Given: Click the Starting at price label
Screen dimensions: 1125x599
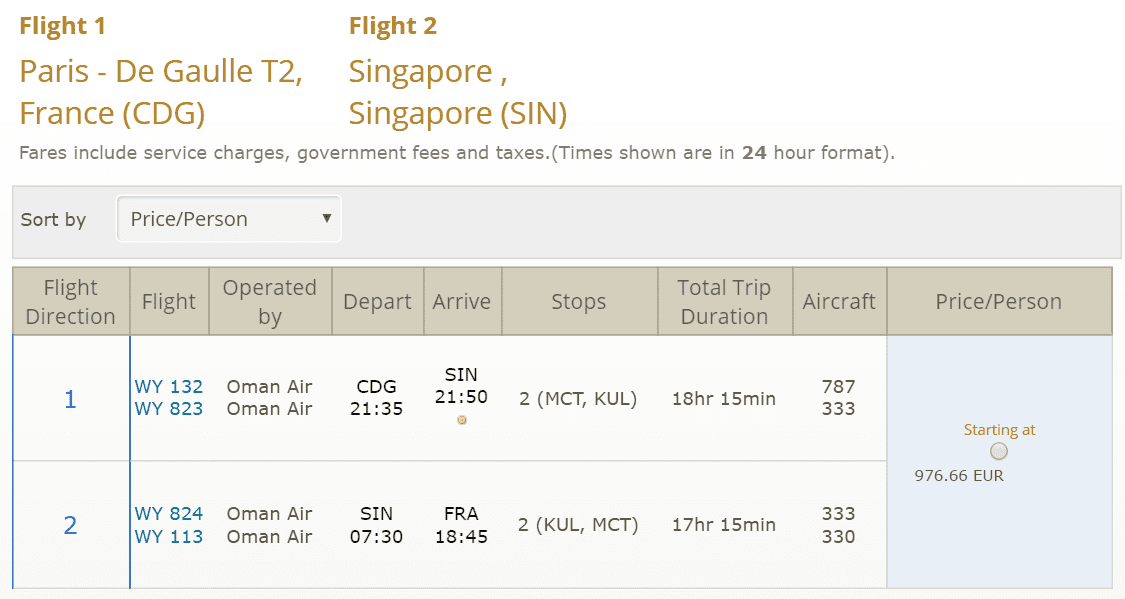Looking at the screenshot, I should 999,430.
